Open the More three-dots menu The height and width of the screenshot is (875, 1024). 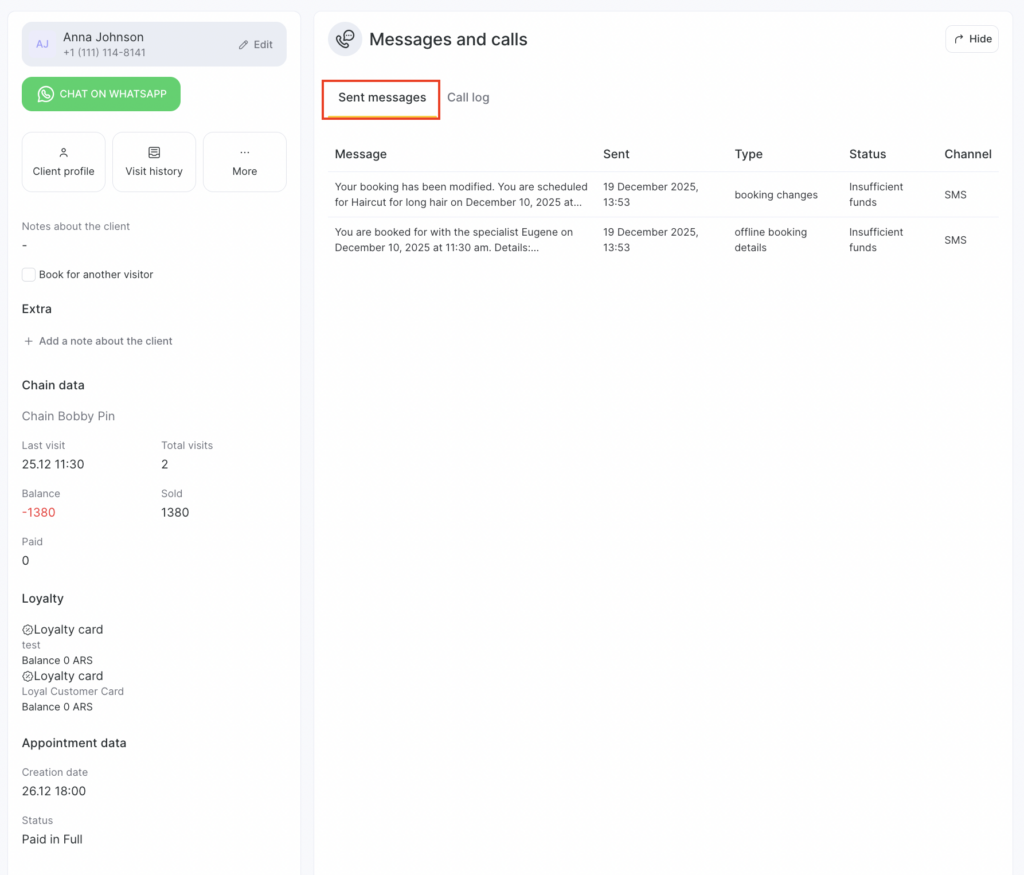[244, 152]
